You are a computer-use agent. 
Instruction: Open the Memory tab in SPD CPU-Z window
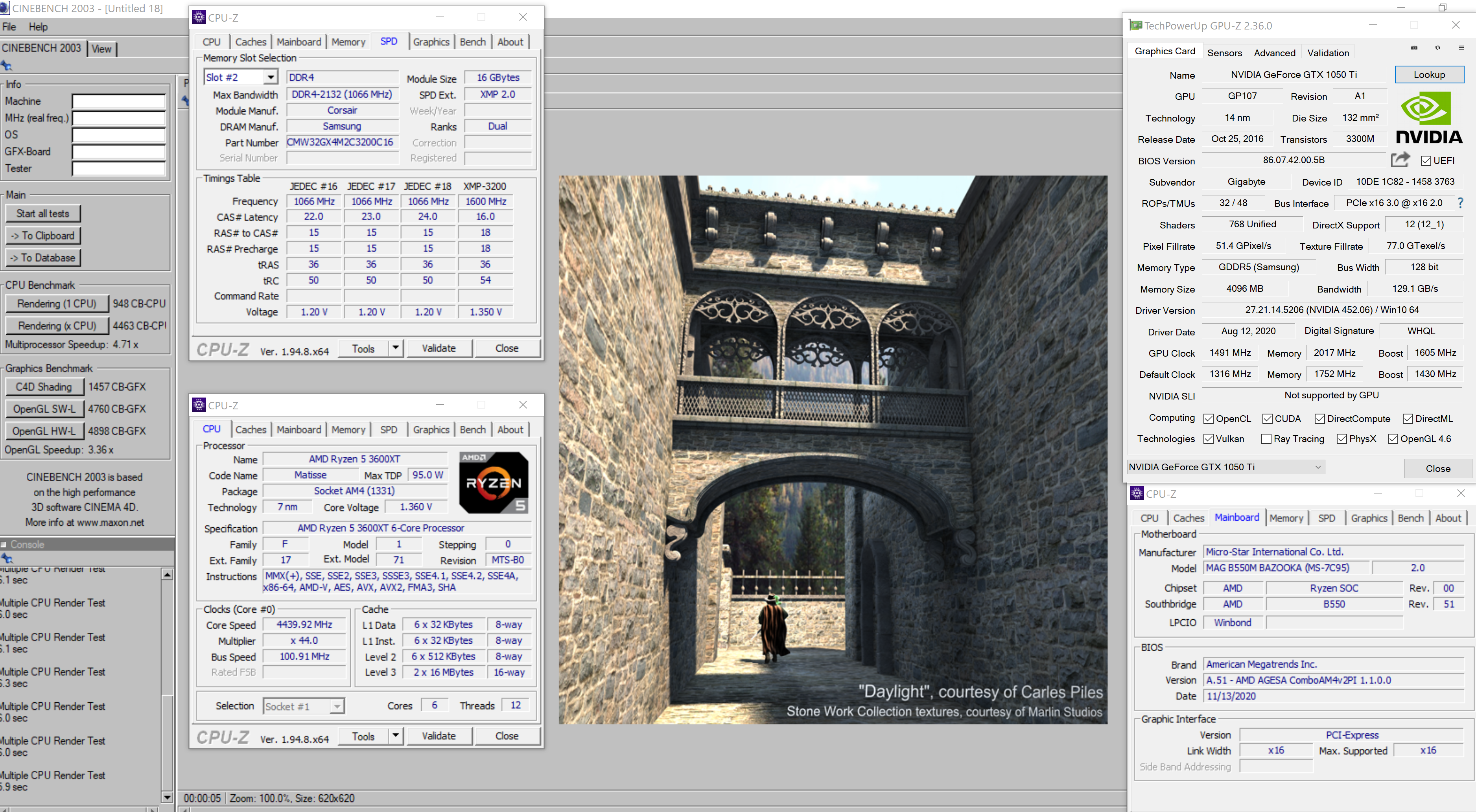[x=348, y=42]
